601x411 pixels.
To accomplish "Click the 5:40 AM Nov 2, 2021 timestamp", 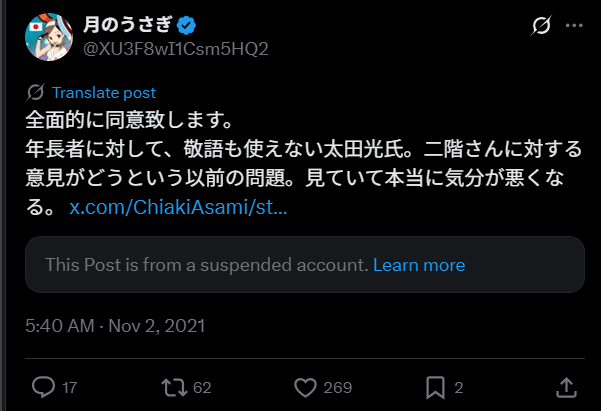I will pos(116,326).
